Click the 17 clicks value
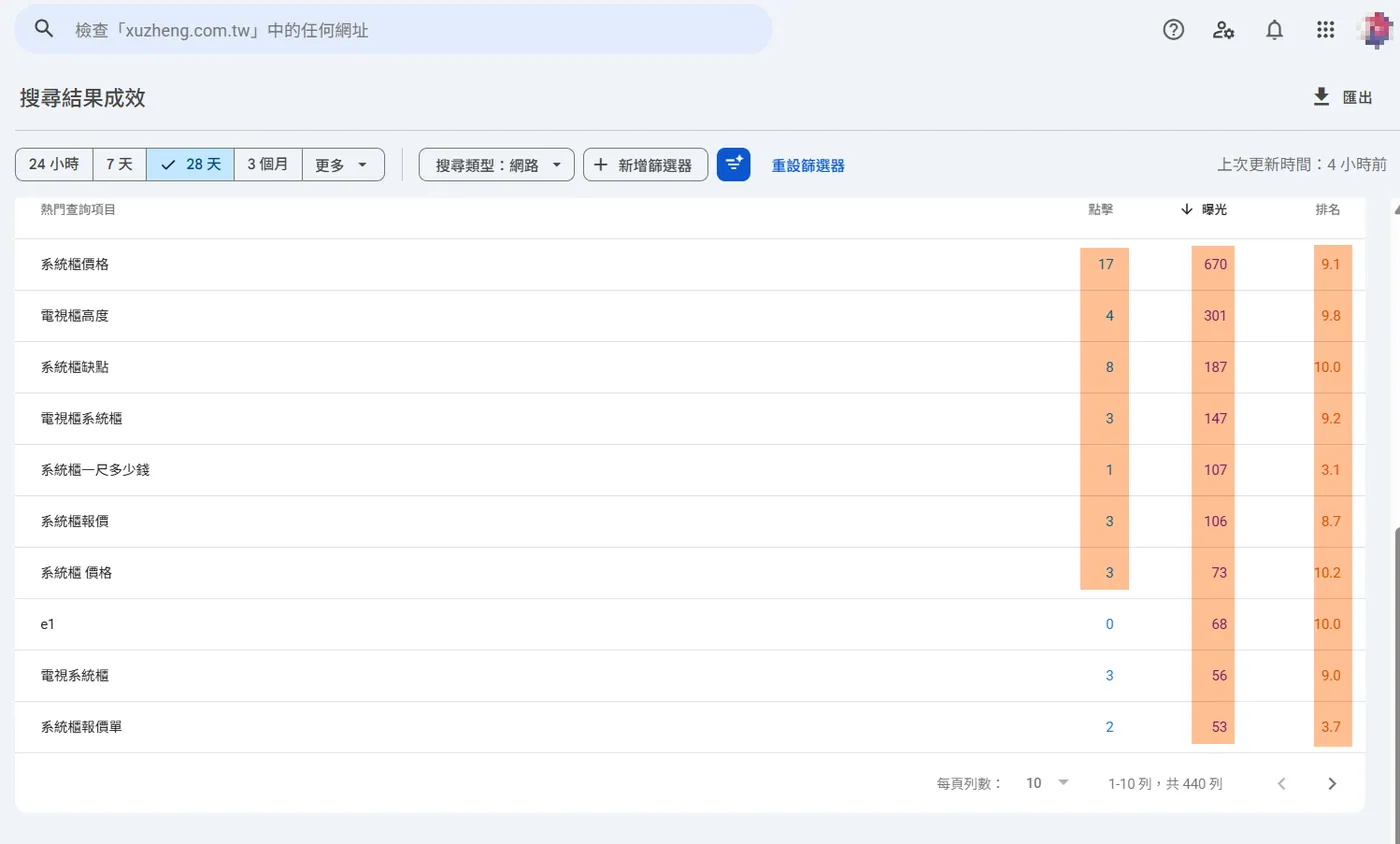 coord(1105,265)
